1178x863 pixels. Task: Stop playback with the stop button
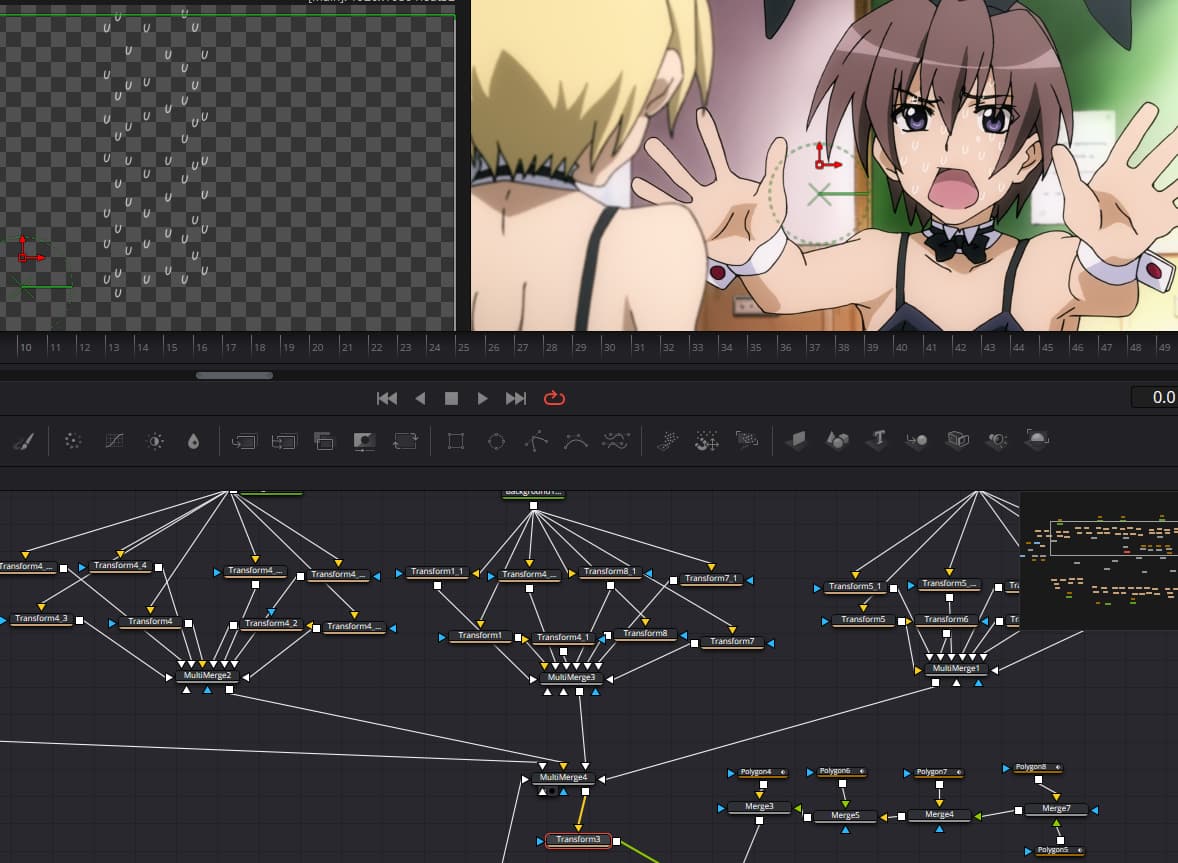[451, 398]
